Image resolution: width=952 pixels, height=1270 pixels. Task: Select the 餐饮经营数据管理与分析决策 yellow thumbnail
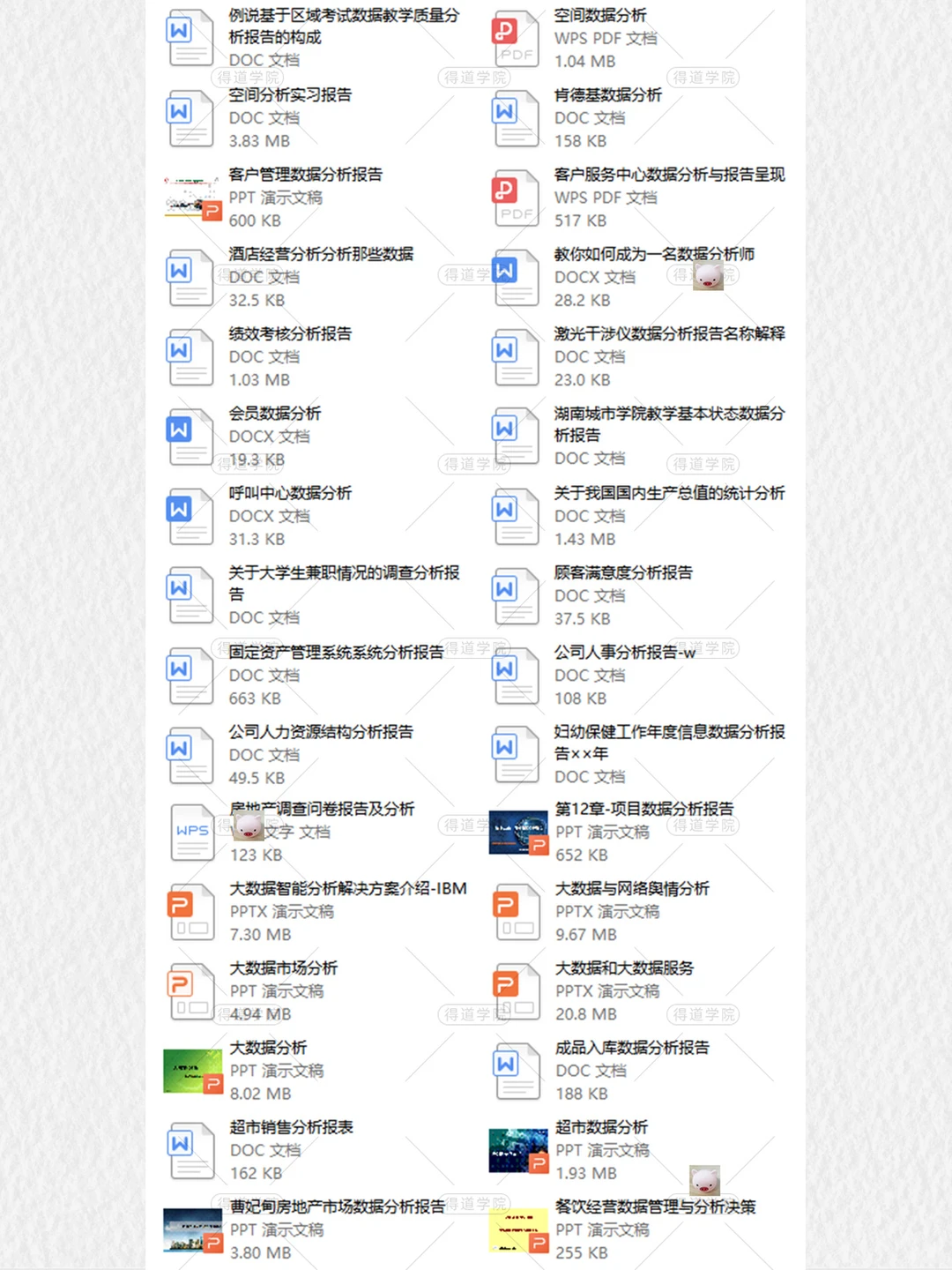tap(517, 1229)
